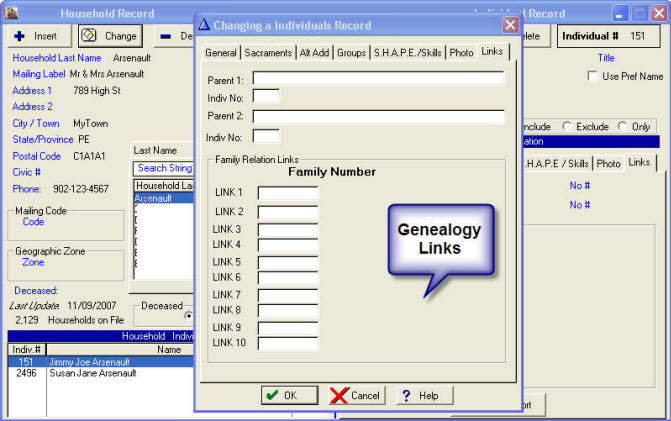Click the blue plus Insert icon

click(19, 36)
